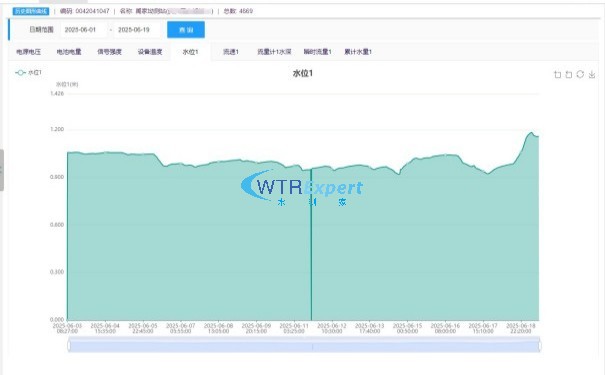Click the zoom reset (undo zoom) chart icon
The height and width of the screenshot is (375, 605).
coord(569,74)
